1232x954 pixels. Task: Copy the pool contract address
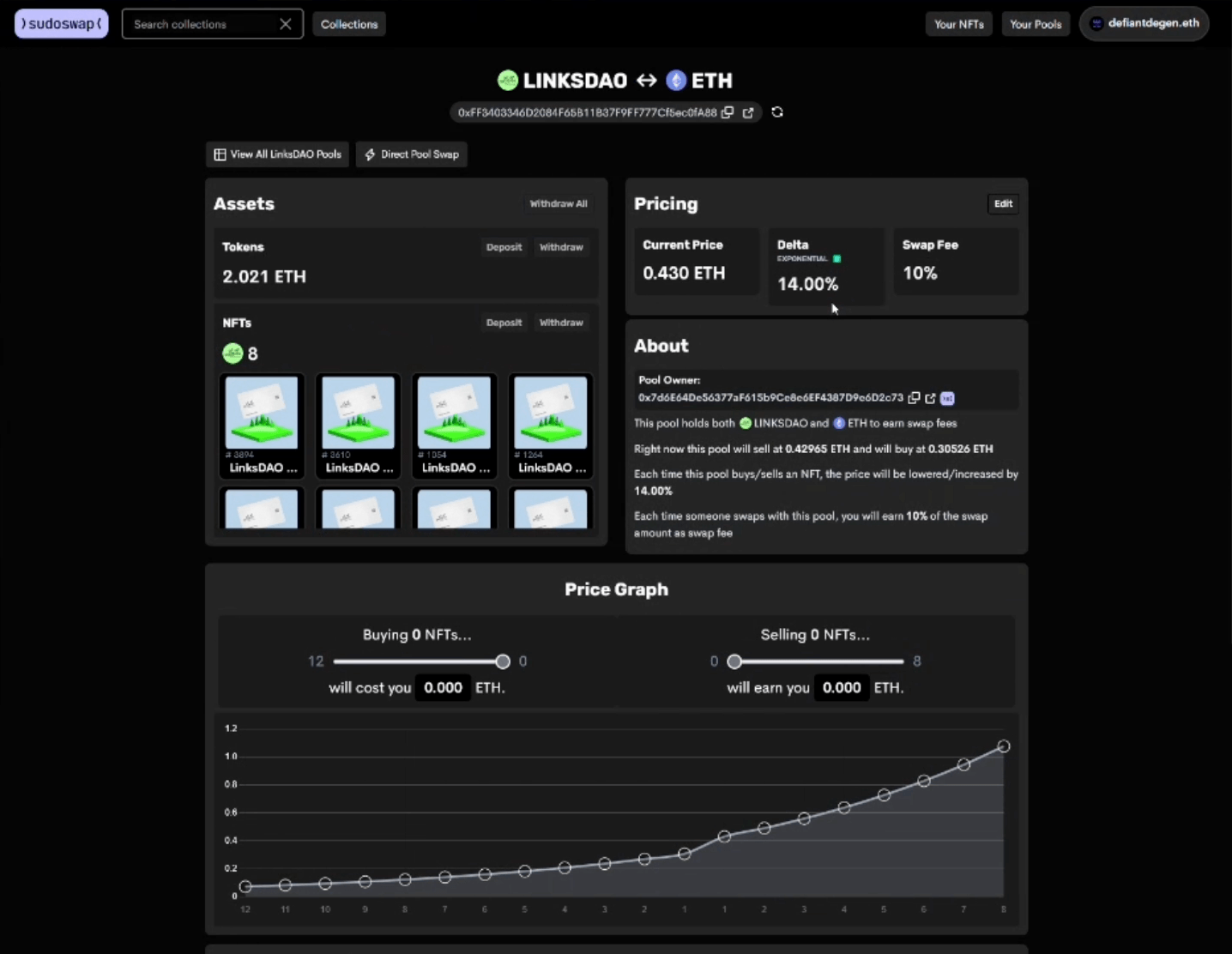click(x=728, y=112)
